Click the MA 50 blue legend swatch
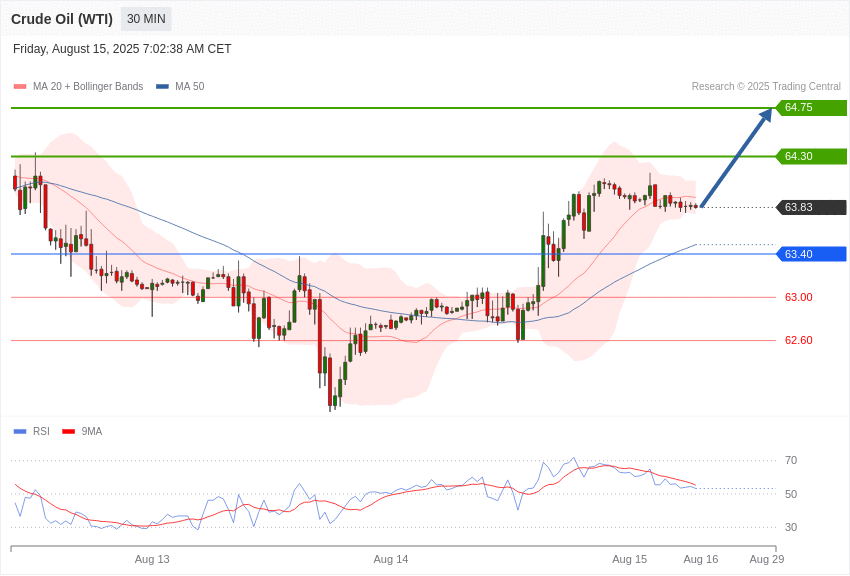 pos(162,87)
